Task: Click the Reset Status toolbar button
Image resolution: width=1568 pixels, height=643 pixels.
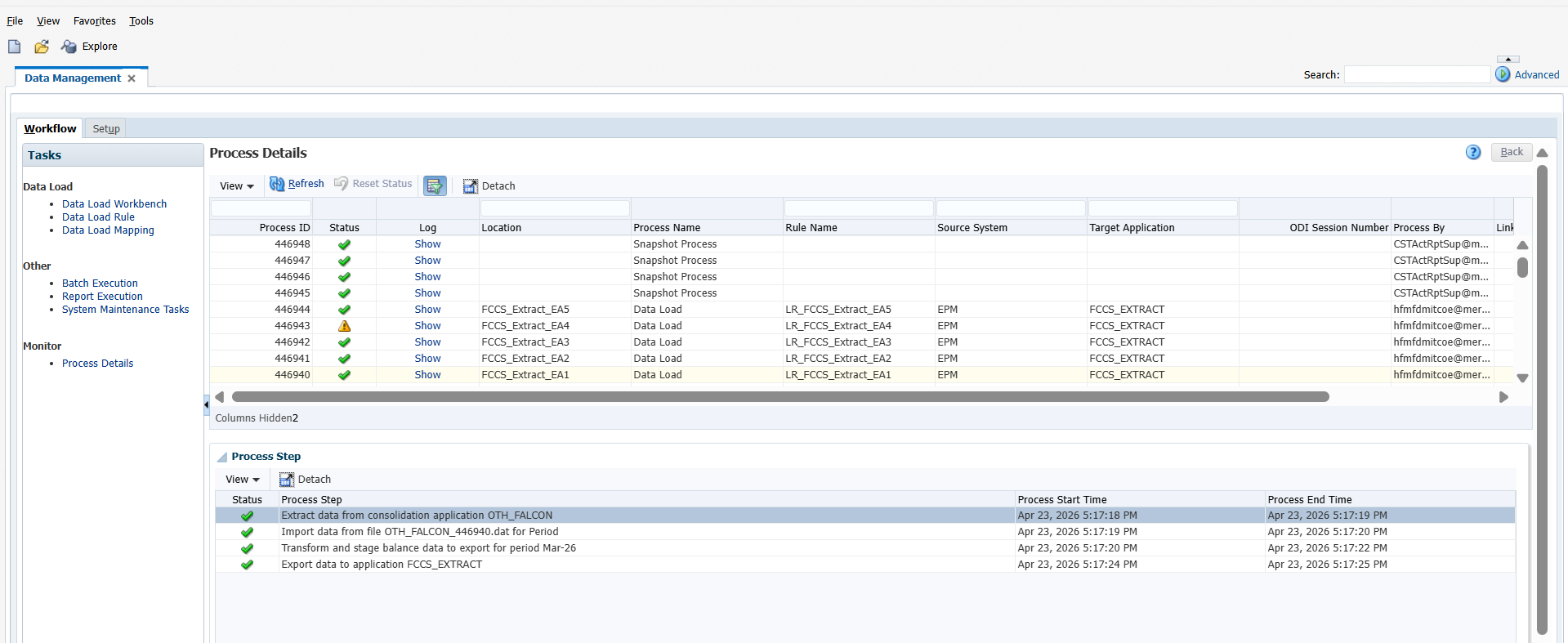Action: 373,184
